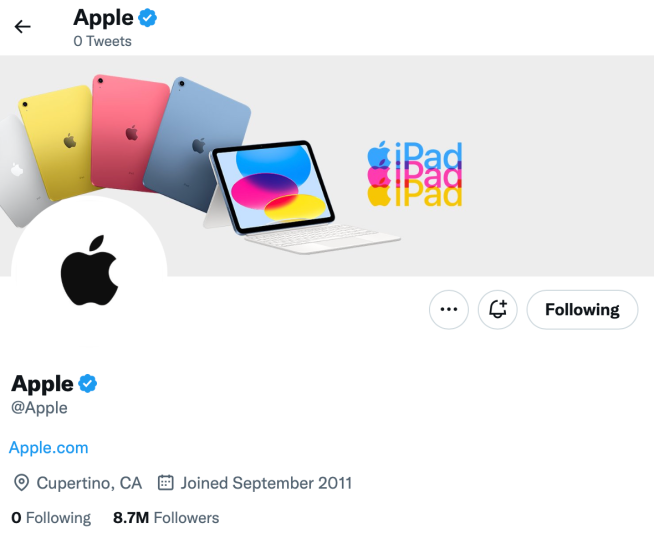Click the colorful iPad logo text in banner

tap(416, 175)
